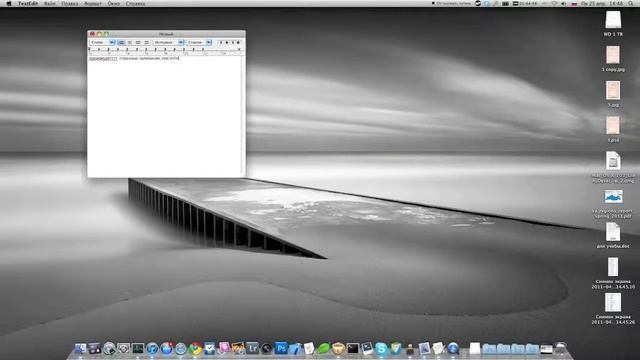Open Skype from the Dock
Image resolution: width=640 pixels, height=360 pixels.
coord(381,349)
